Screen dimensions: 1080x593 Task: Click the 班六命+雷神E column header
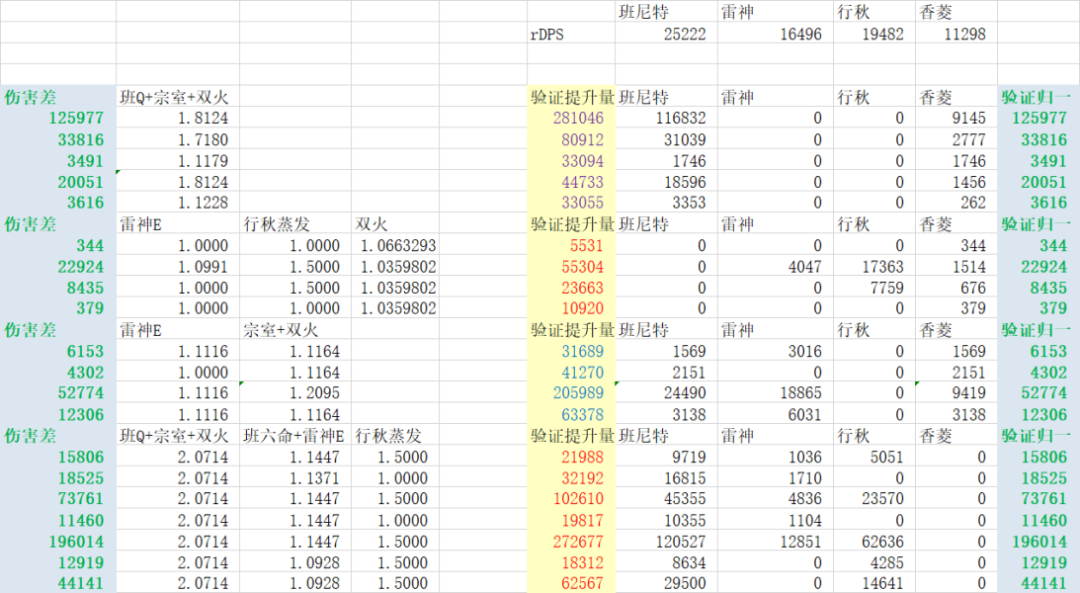coord(293,435)
